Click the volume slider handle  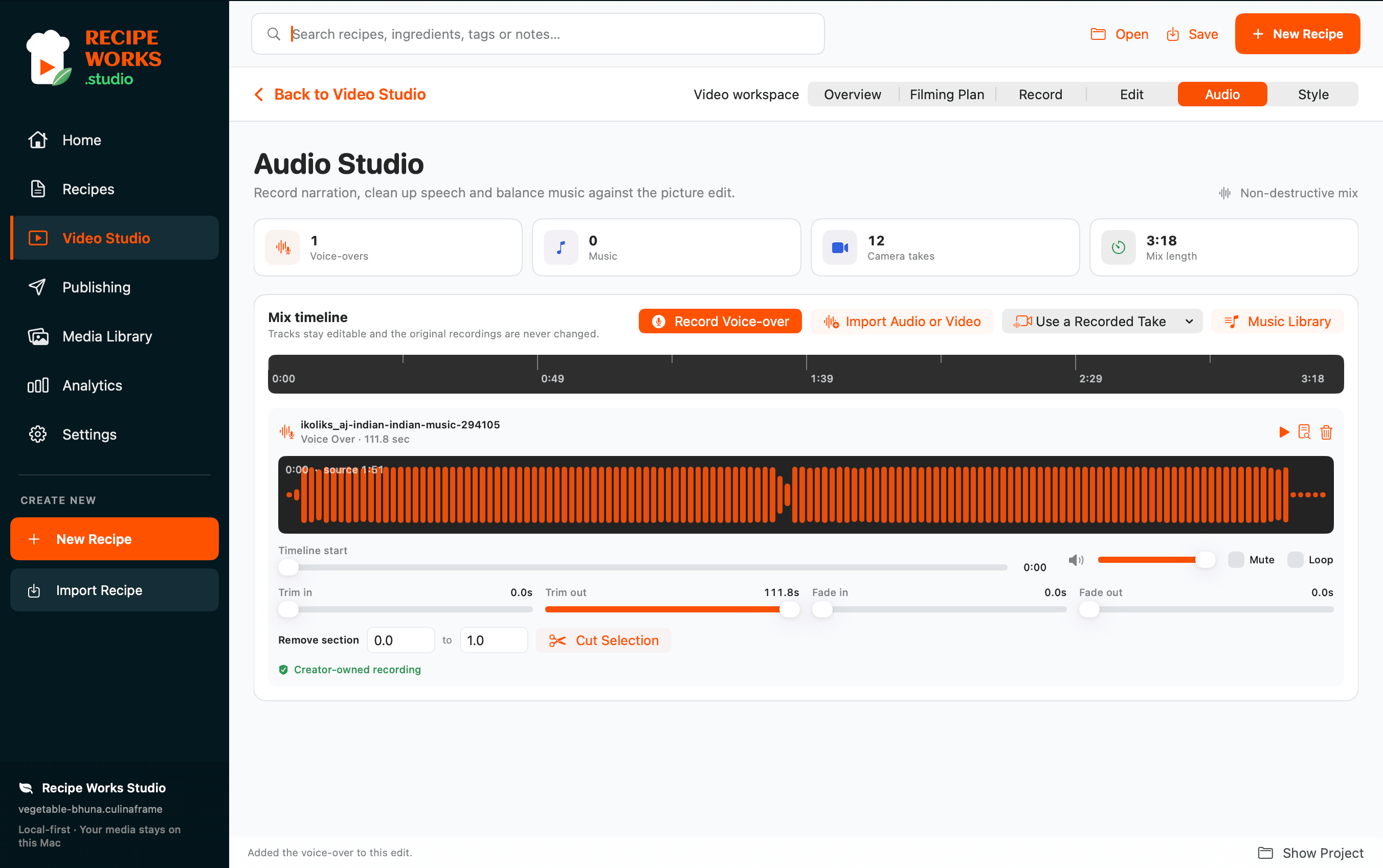1205,560
